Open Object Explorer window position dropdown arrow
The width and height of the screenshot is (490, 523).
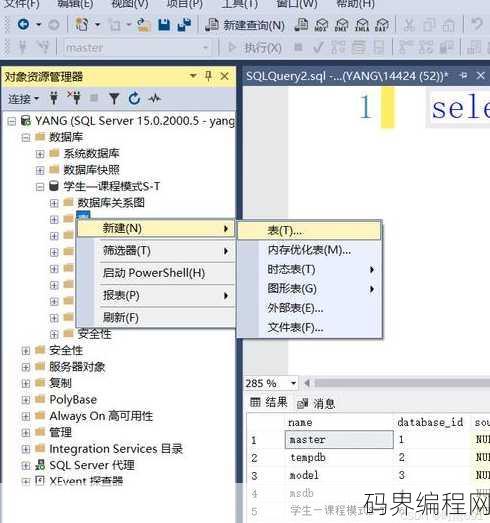click(x=193, y=76)
